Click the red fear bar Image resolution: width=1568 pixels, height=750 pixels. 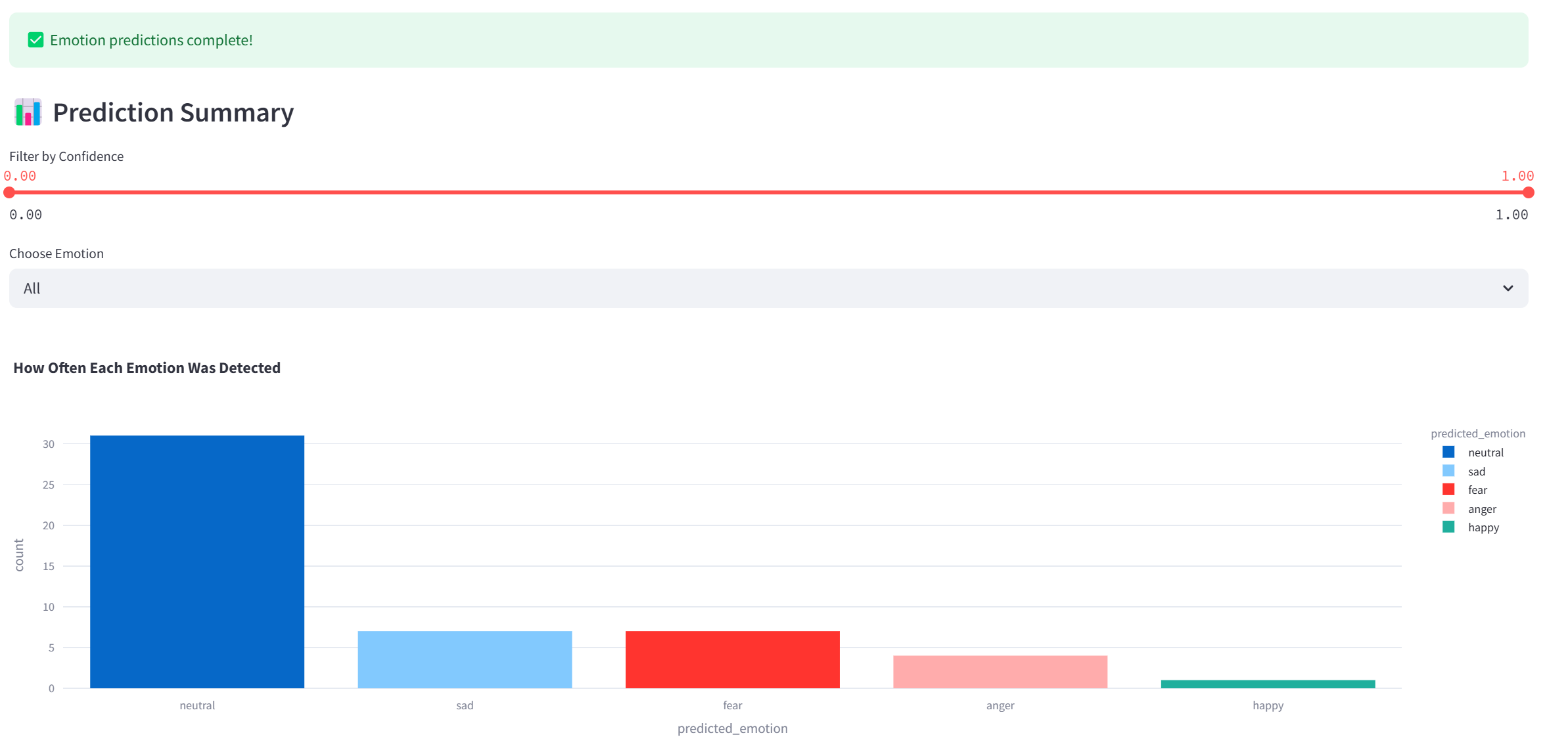(x=732, y=659)
